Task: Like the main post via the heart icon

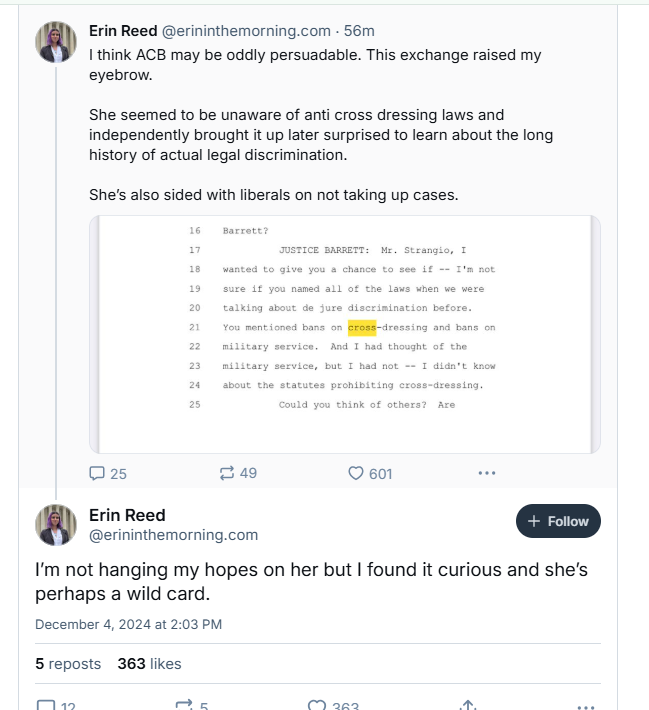Action: (317, 705)
